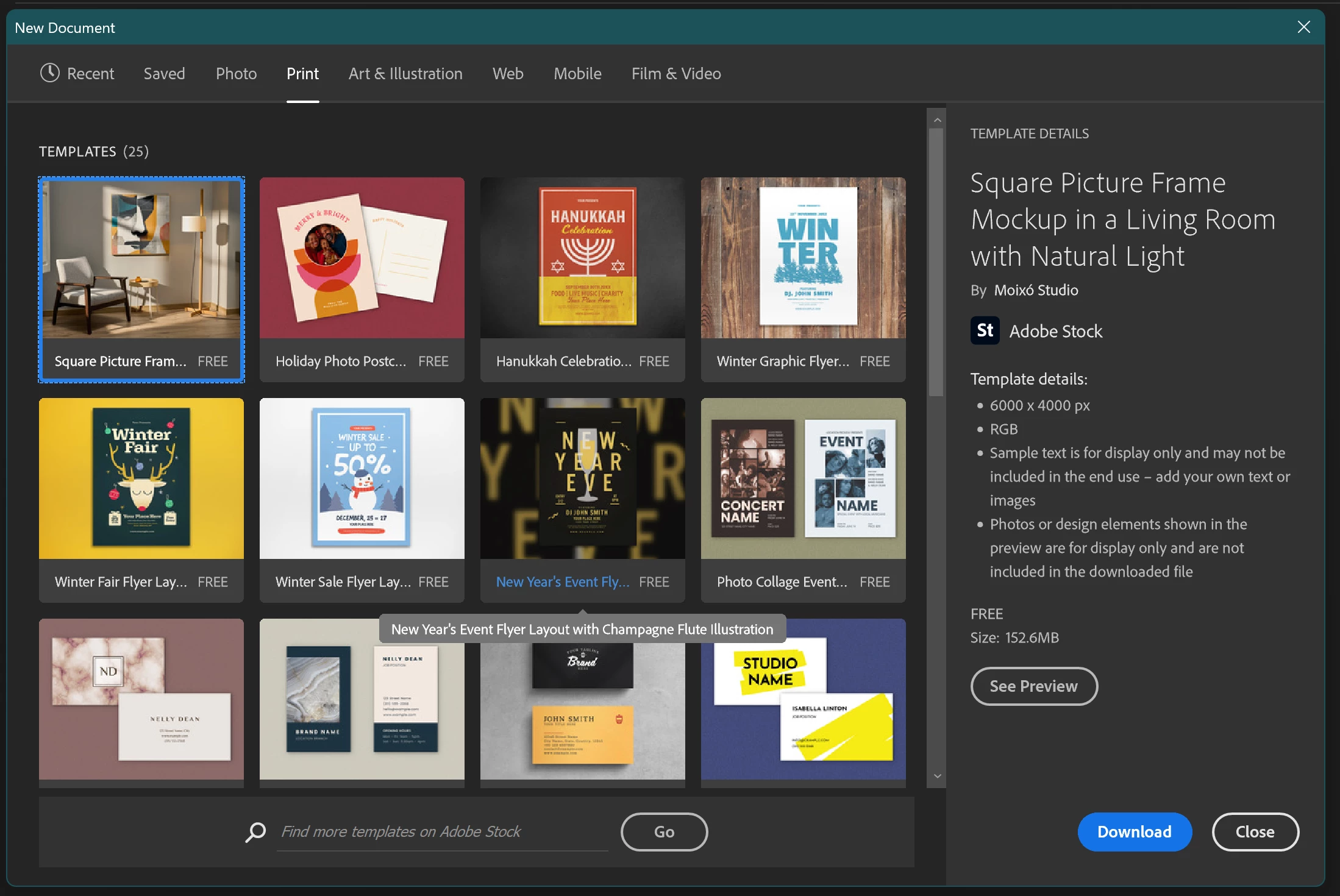The height and width of the screenshot is (896, 1340).
Task: Select the Hanukkah Celebration template thumbnail
Action: tap(582, 258)
